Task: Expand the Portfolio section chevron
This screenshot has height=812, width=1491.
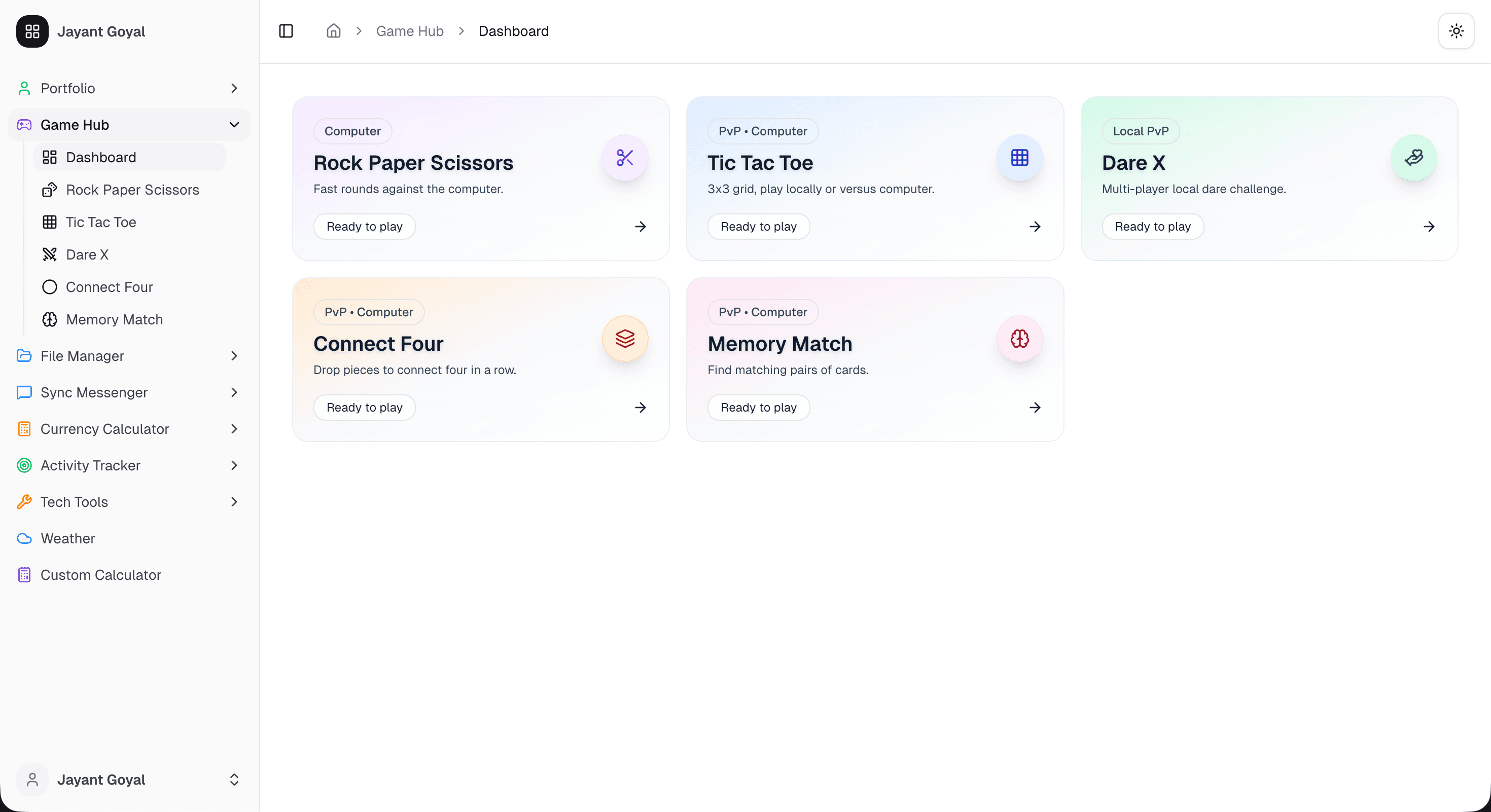Action: [234, 89]
